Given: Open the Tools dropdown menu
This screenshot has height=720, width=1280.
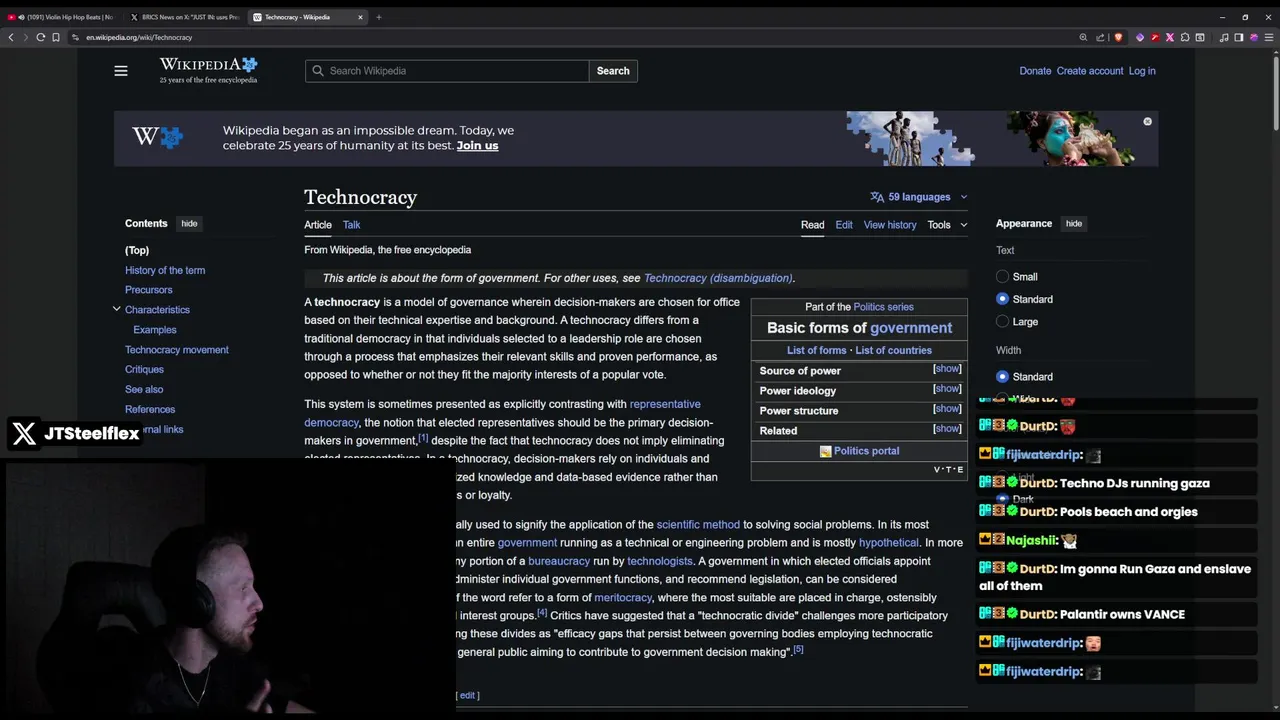Looking at the screenshot, I should pyautogui.click(x=947, y=225).
